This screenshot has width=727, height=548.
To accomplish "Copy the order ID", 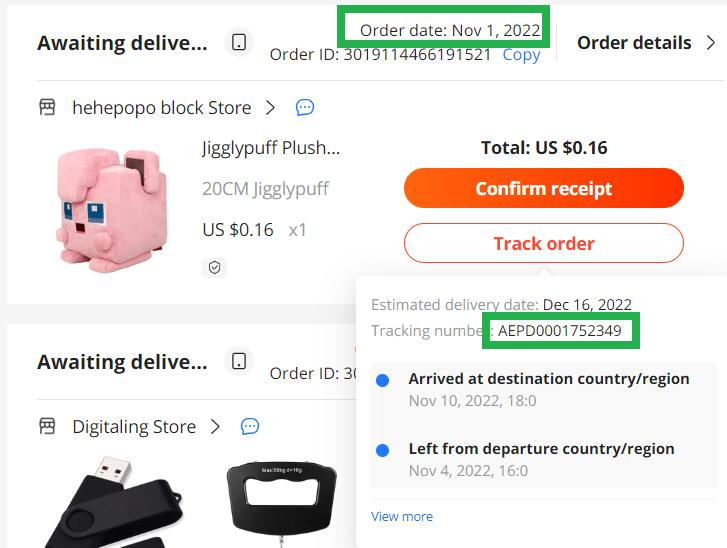I will 521,55.
